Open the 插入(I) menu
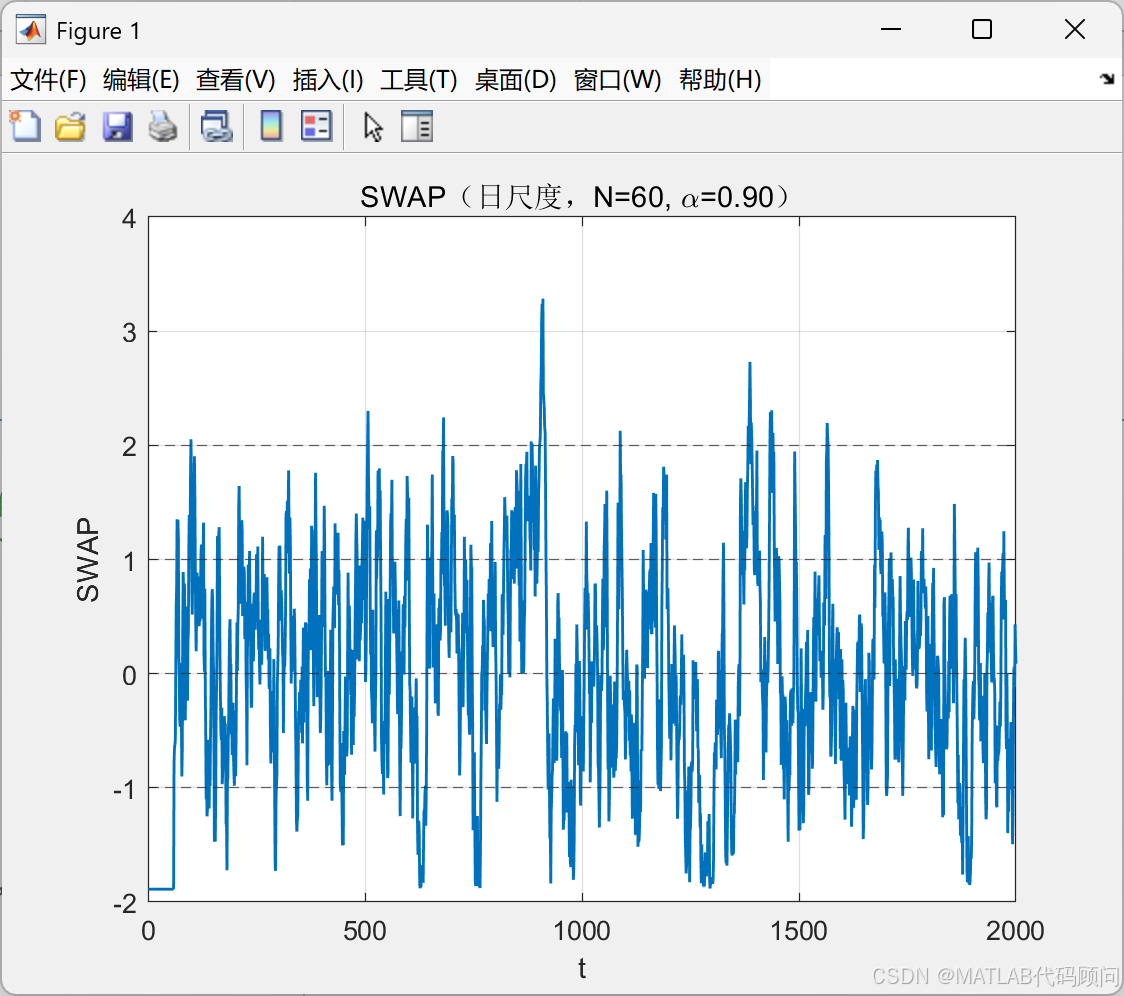Image resolution: width=1124 pixels, height=996 pixels. (328, 80)
